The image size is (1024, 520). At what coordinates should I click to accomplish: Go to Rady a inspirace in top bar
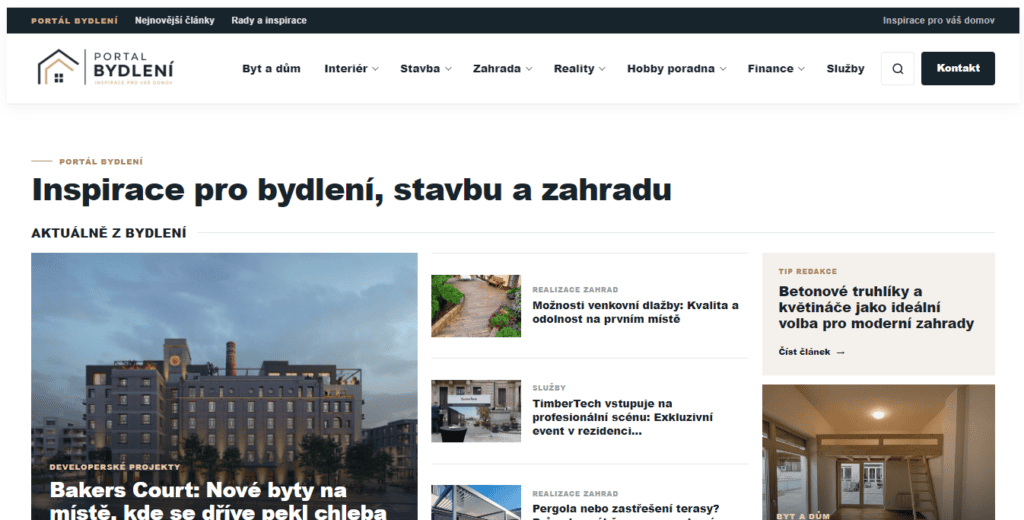(269, 20)
